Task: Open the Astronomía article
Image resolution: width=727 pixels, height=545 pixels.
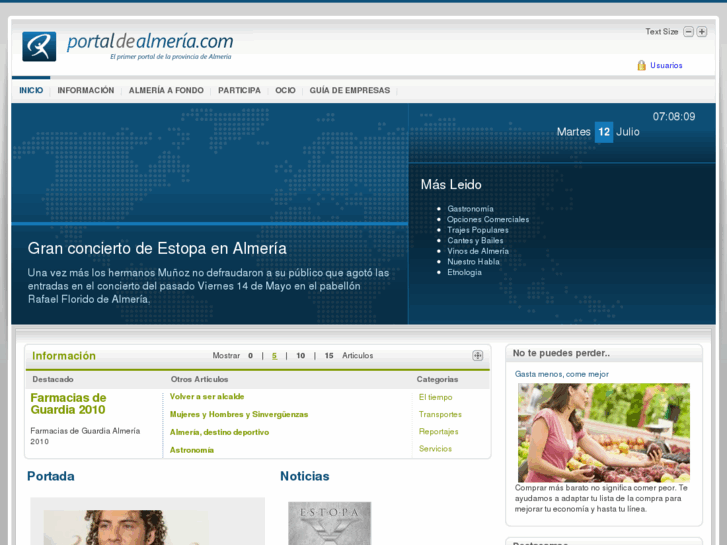Action: pos(191,450)
